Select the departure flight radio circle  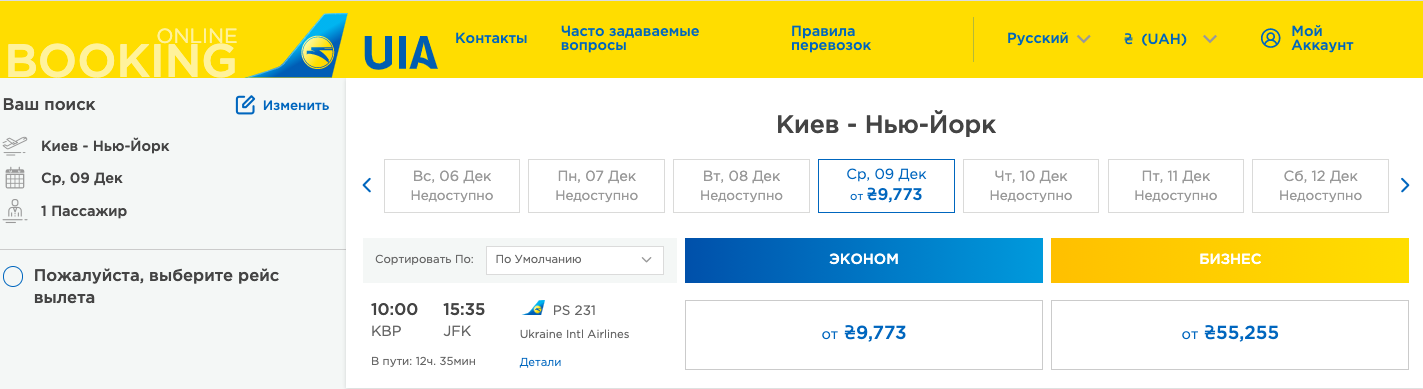[x=13, y=276]
